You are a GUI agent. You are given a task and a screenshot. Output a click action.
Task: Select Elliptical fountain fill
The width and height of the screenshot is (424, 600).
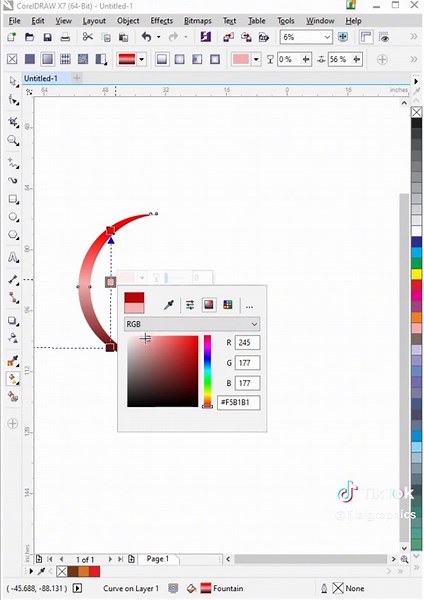tap(179, 59)
